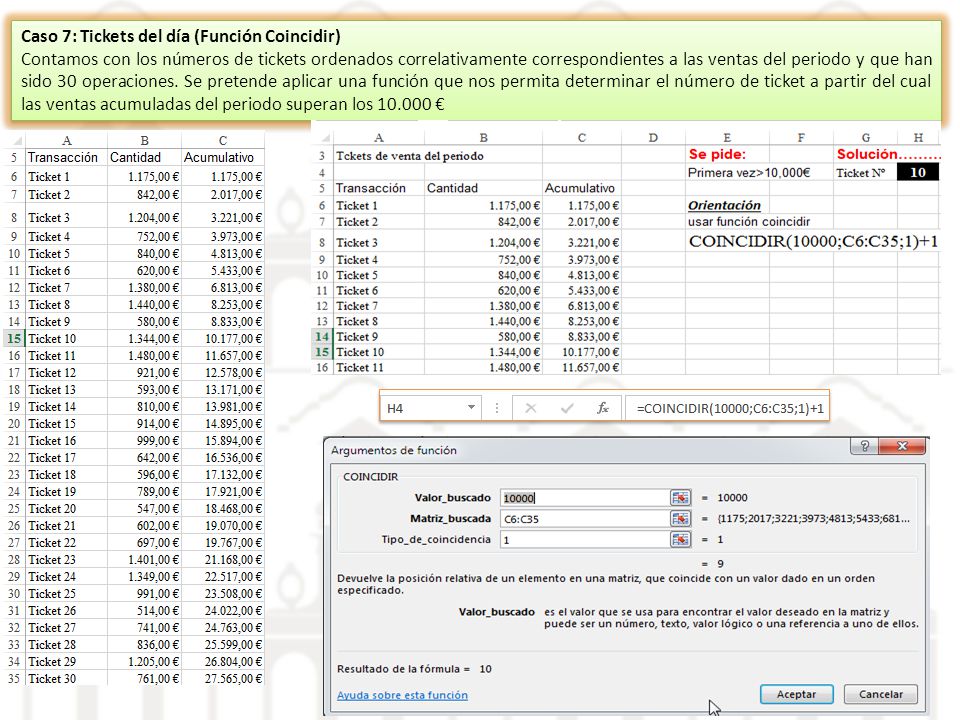Click select-all corner of left sheet
The image size is (960, 720).
tap(15, 141)
